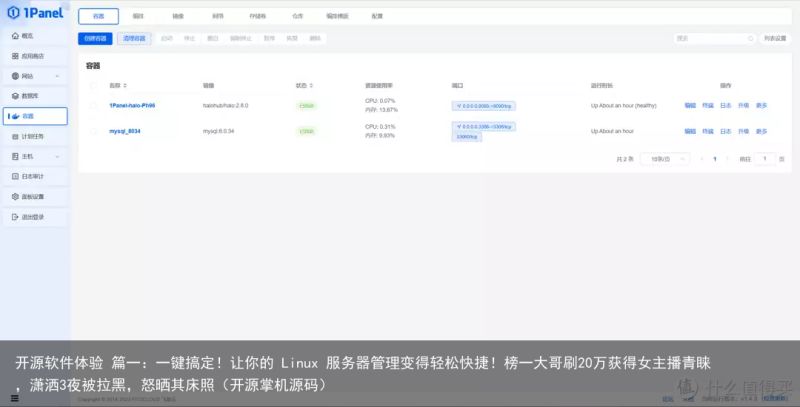Open the 1Panel-halo container name link
Viewport: 800px width, 407px height.
(x=132, y=106)
